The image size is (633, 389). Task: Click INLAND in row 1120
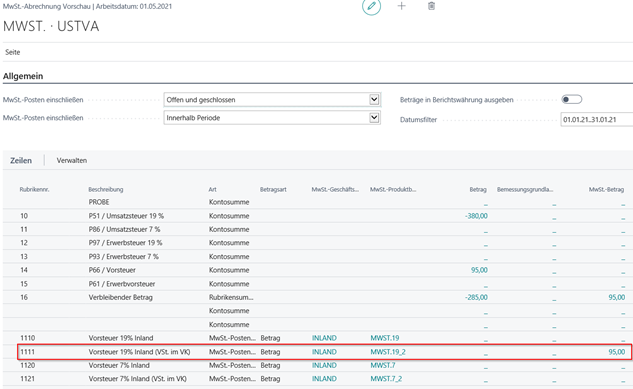point(324,365)
